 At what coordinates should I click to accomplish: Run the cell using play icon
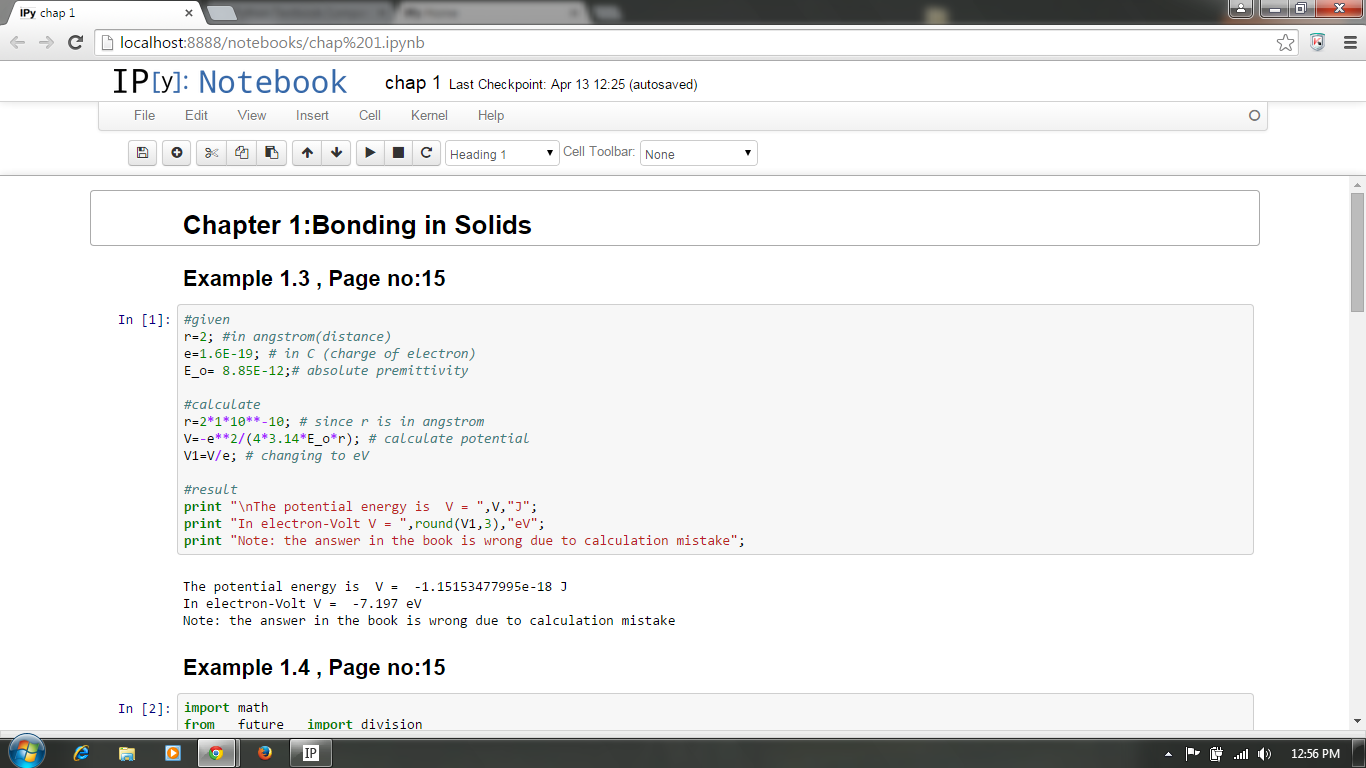click(370, 153)
